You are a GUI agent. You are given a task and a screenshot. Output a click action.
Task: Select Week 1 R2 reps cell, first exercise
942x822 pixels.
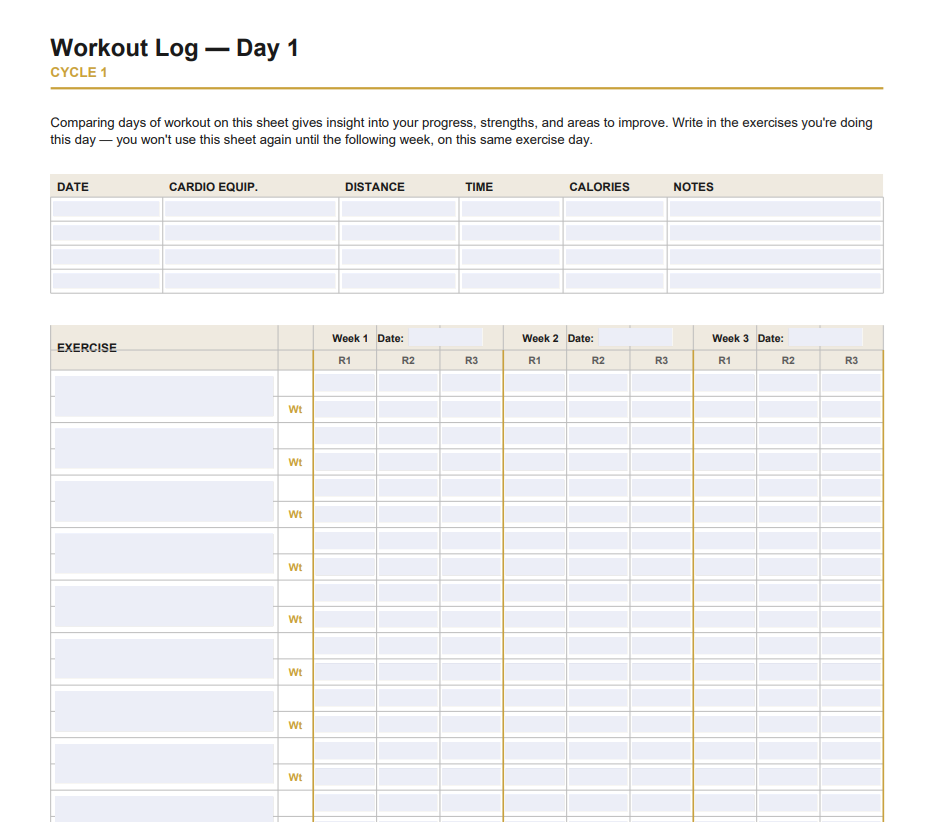pyautogui.click(x=408, y=383)
